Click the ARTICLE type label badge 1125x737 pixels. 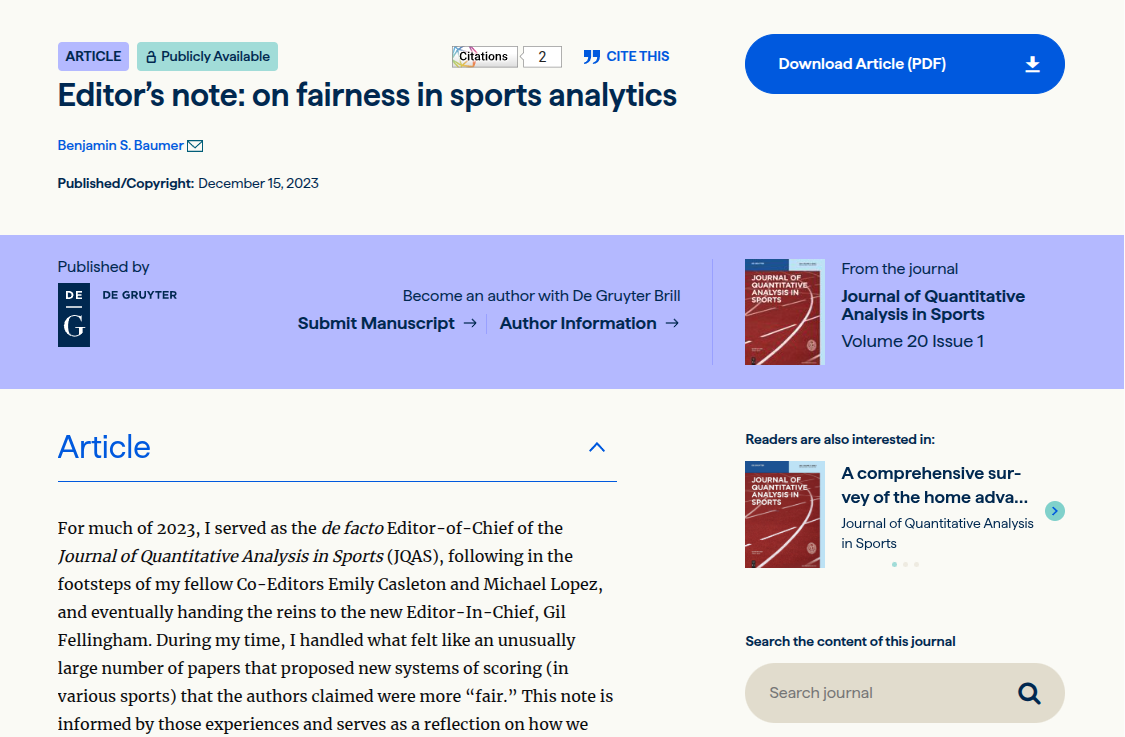(x=93, y=57)
